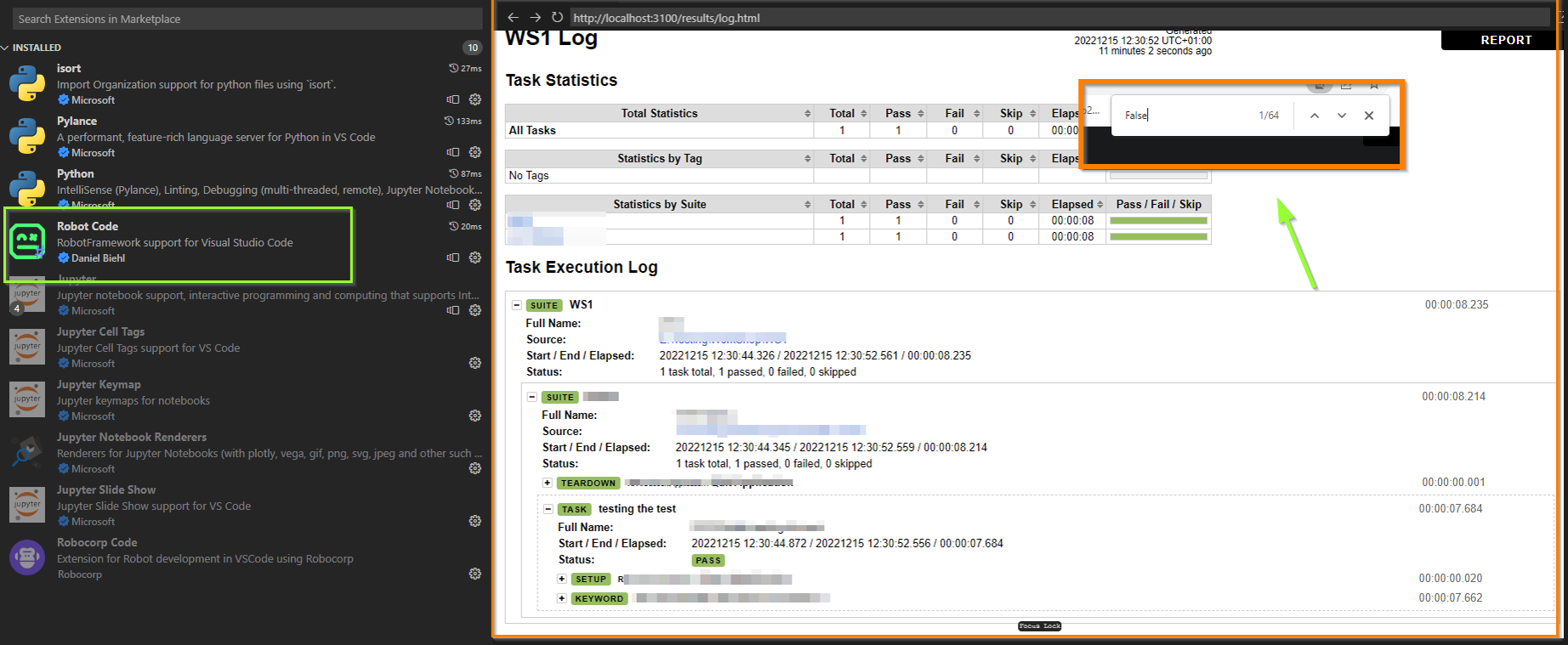This screenshot has width=1568, height=645.
Task: Open manage gear for Robocorp Code
Action: click(x=475, y=574)
